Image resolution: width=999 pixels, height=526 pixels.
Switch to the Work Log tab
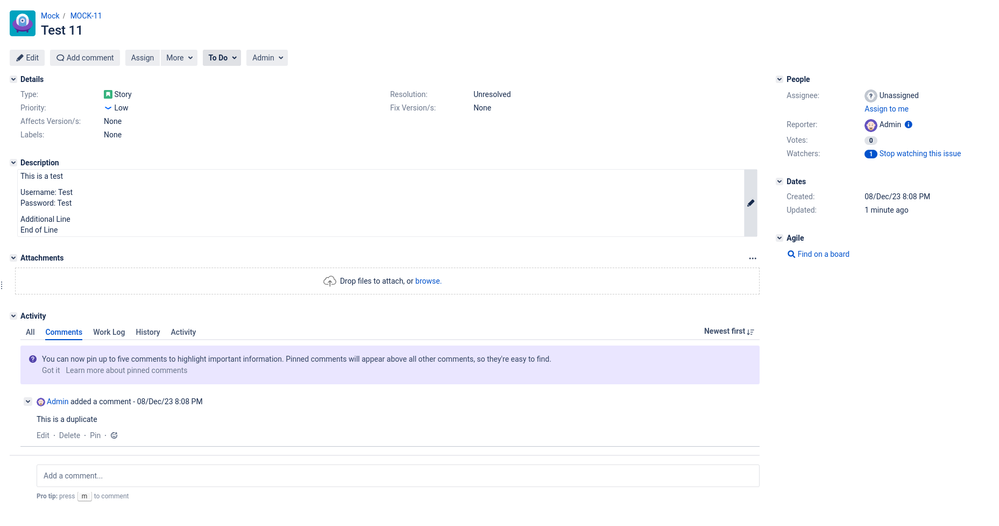tap(109, 332)
